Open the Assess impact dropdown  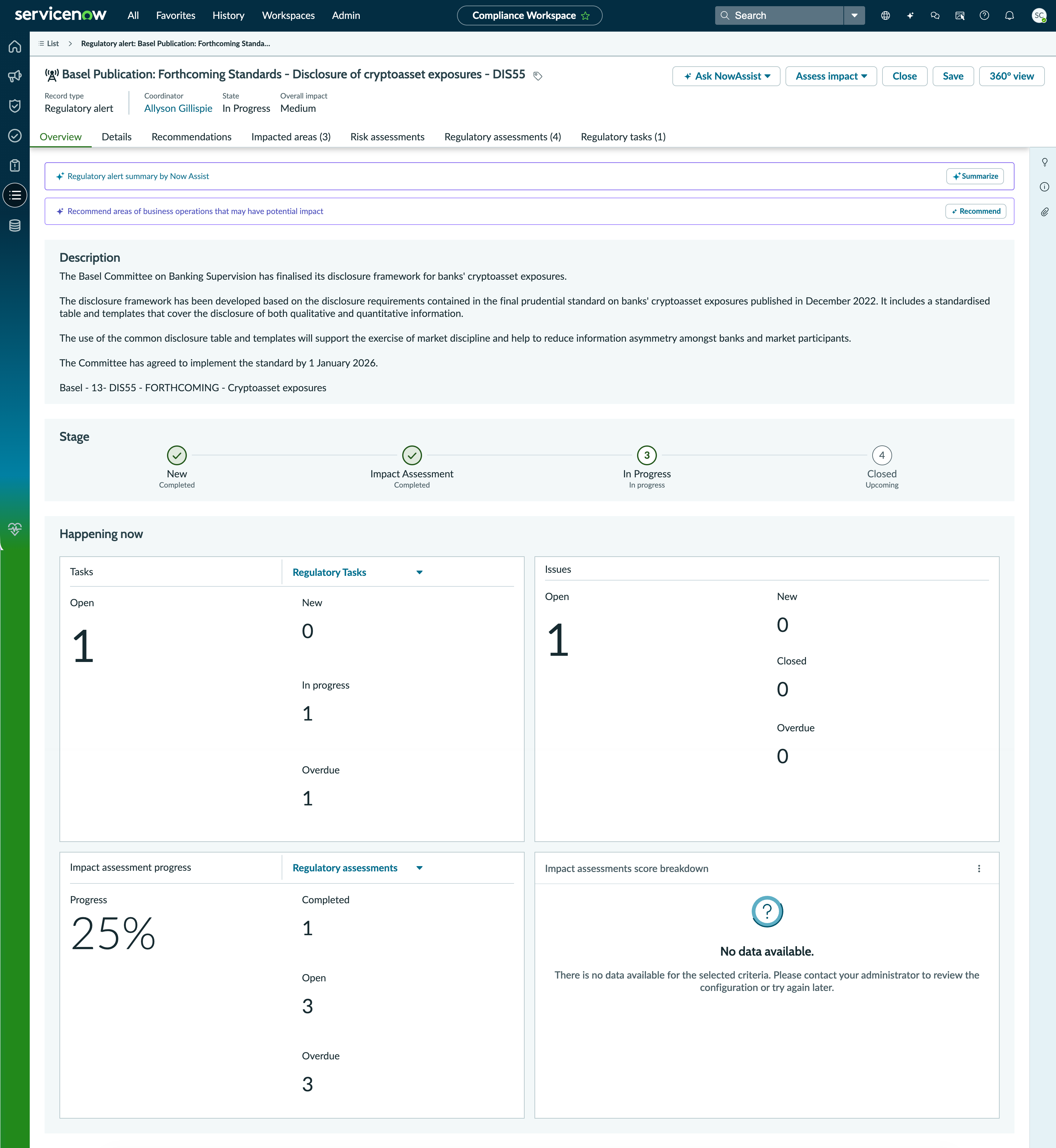point(831,76)
